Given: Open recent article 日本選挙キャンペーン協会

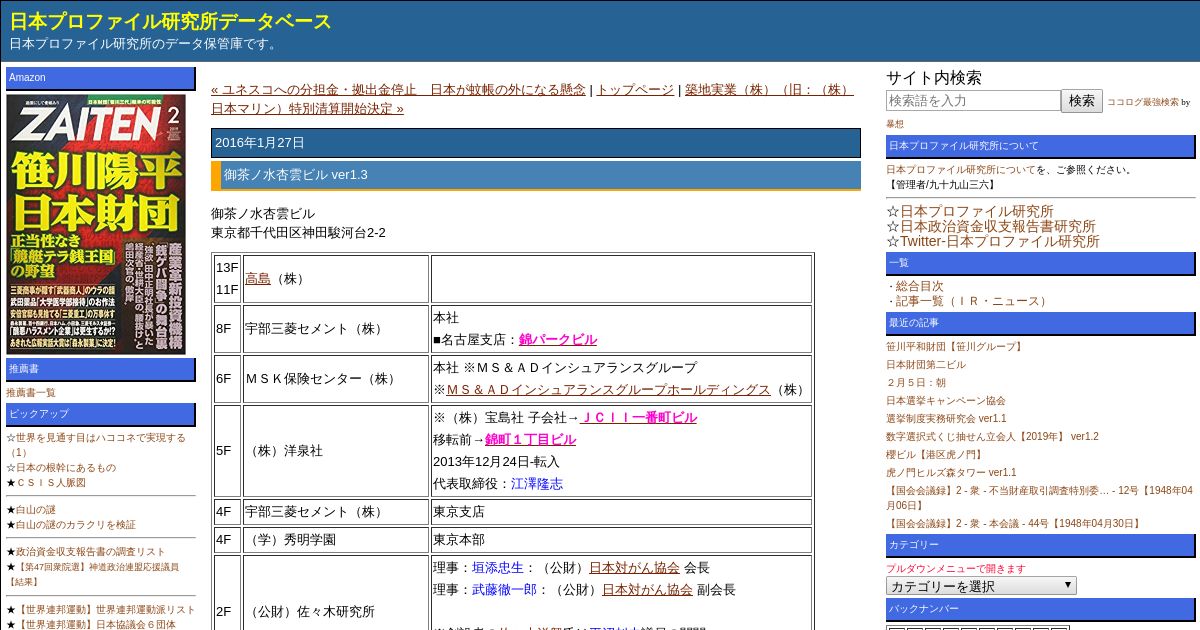Looking at the screenshot, I should pos(946,400).
